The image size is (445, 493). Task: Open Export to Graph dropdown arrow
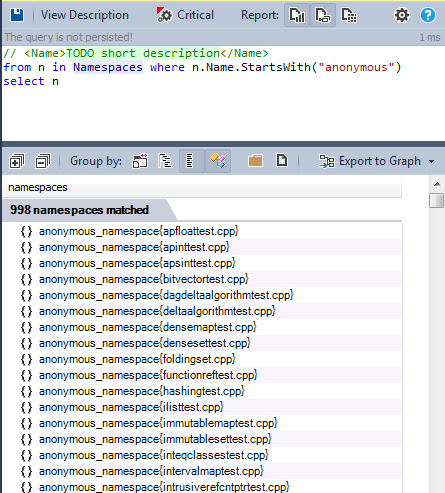coord(432,162)
